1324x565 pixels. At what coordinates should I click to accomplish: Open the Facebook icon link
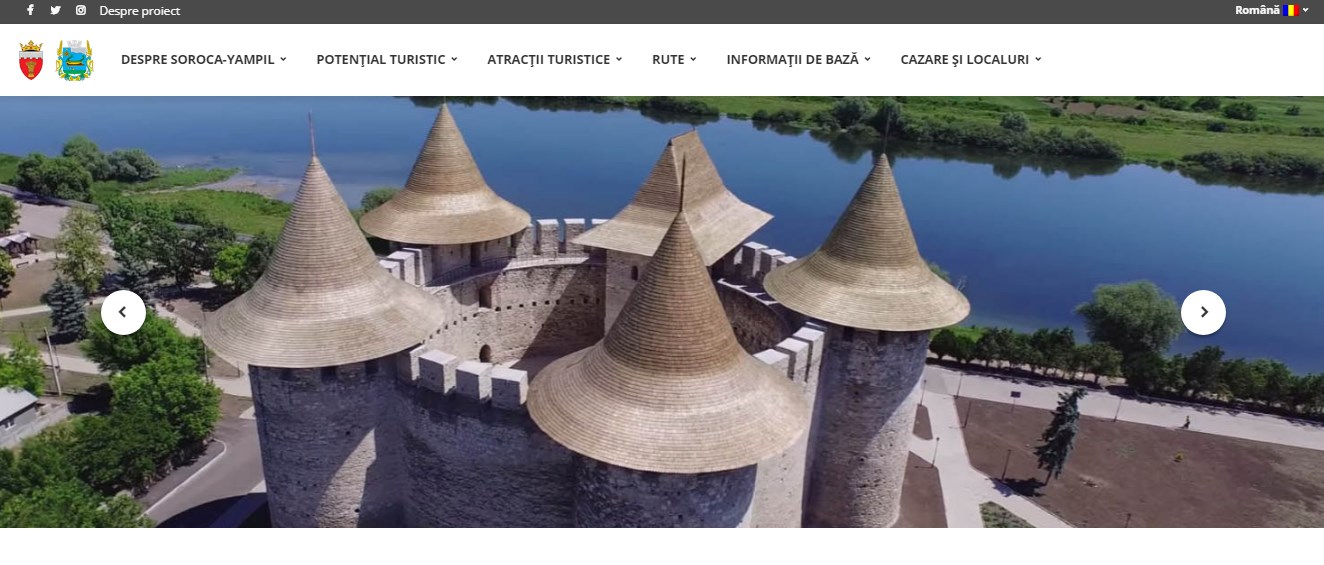[30, 10]
